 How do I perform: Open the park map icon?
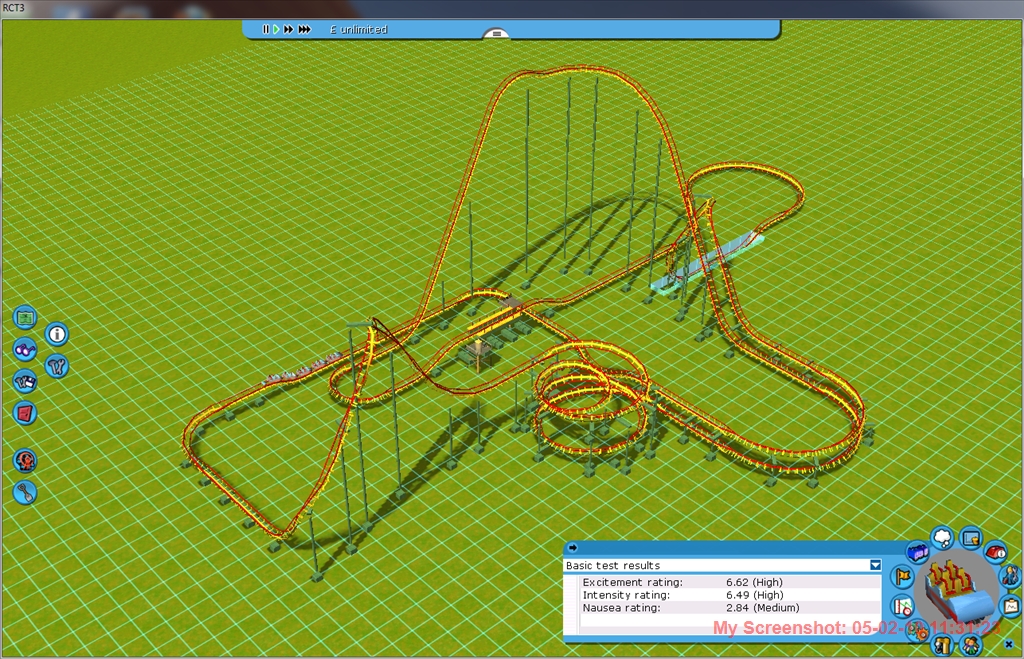(x=25, y=318)
